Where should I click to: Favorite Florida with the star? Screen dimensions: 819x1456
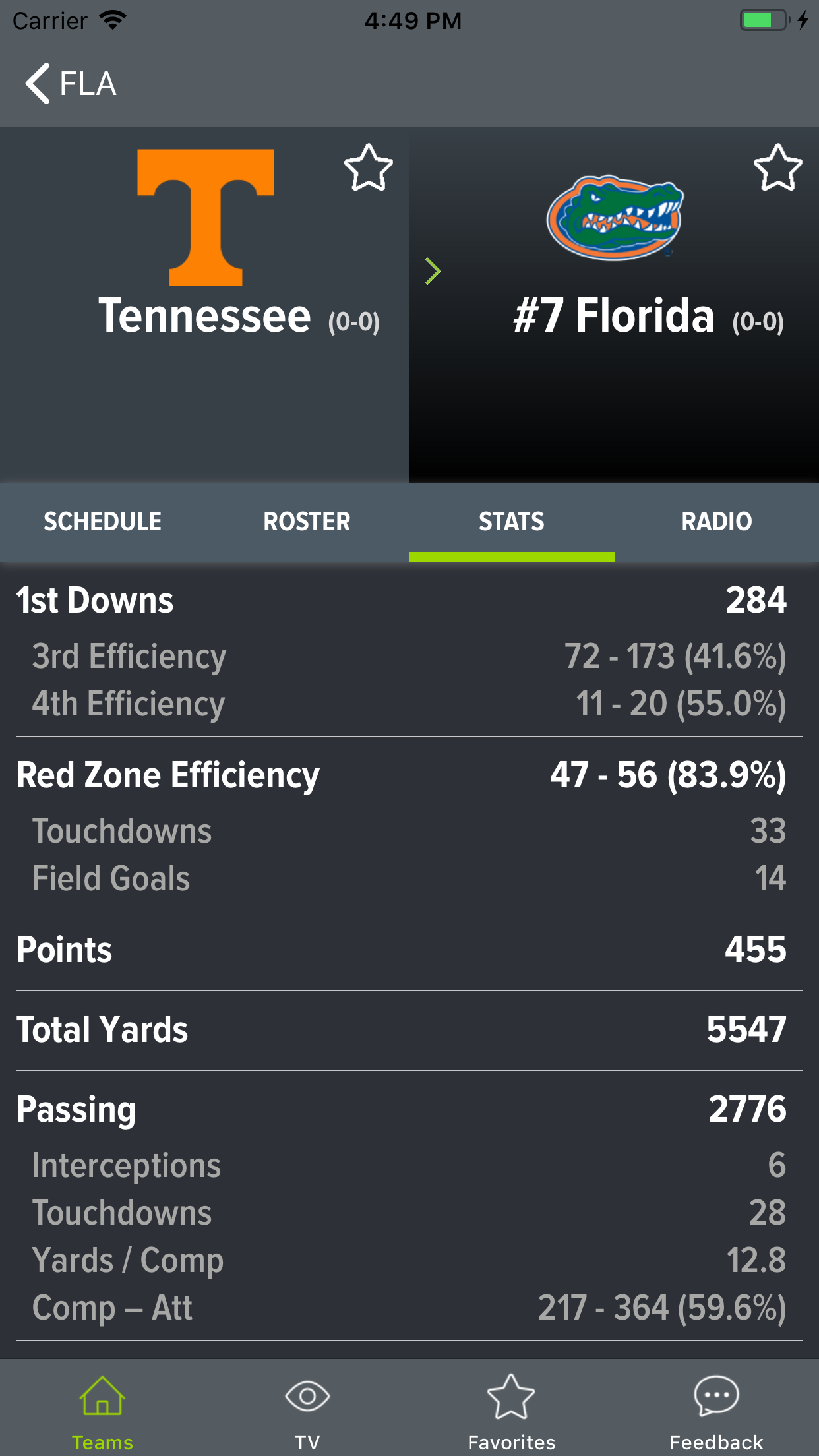pyautogui.click(x=778, y=168)
